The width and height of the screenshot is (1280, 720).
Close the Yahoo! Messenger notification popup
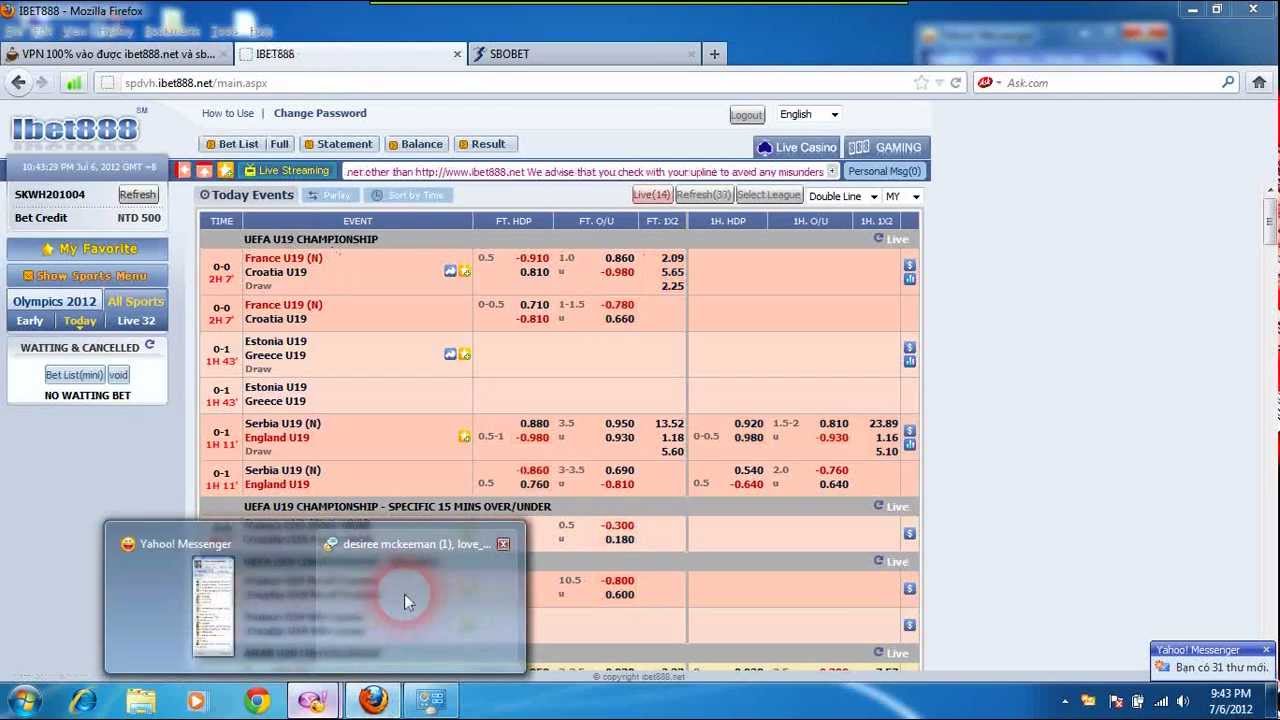pyautogui.click(x=1266, y=650)
